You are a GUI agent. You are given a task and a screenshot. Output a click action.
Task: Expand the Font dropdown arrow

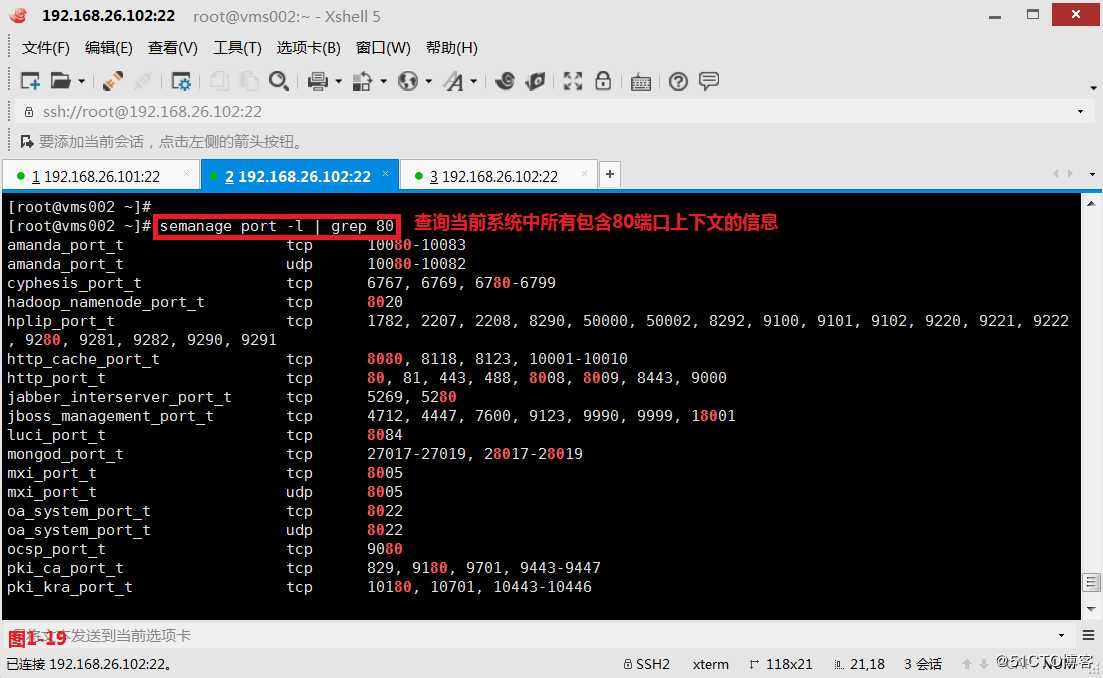(x=473, y=82)
